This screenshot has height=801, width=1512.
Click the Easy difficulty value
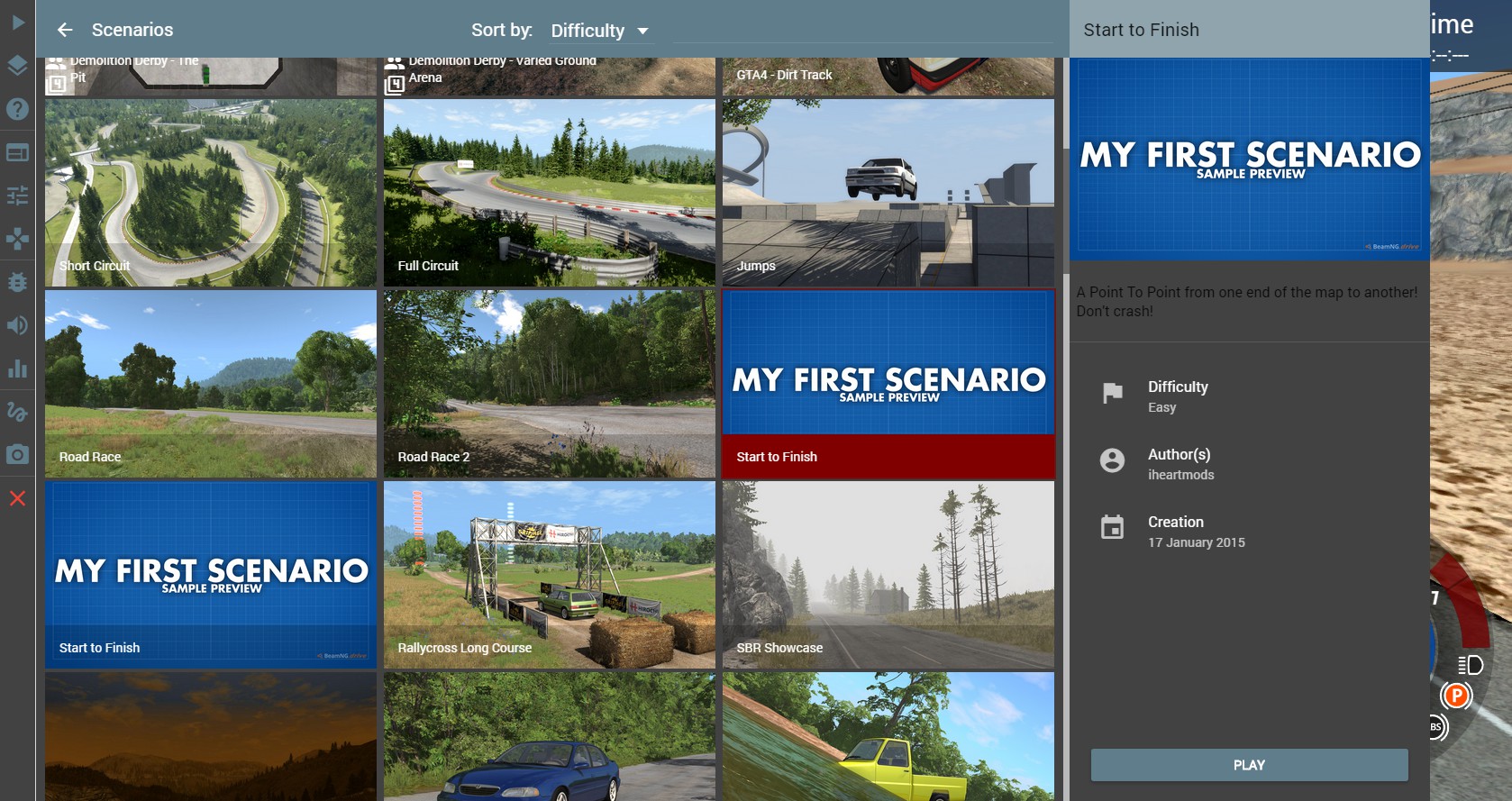coord(1162,407)
